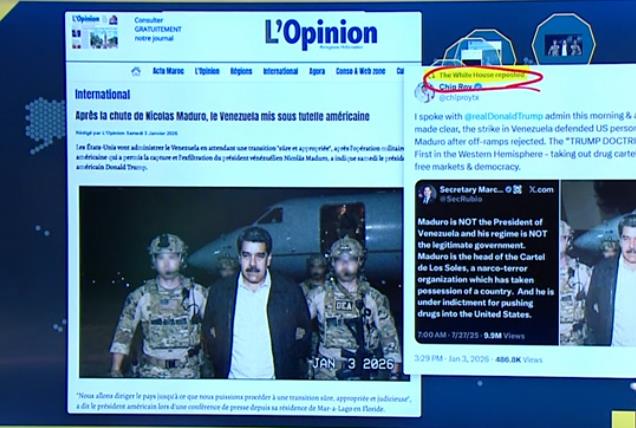The height and width of the screenshot is (428, 636).
Task: Open the home icon in L'Opinion navigation
Action: tap(136, 72)
